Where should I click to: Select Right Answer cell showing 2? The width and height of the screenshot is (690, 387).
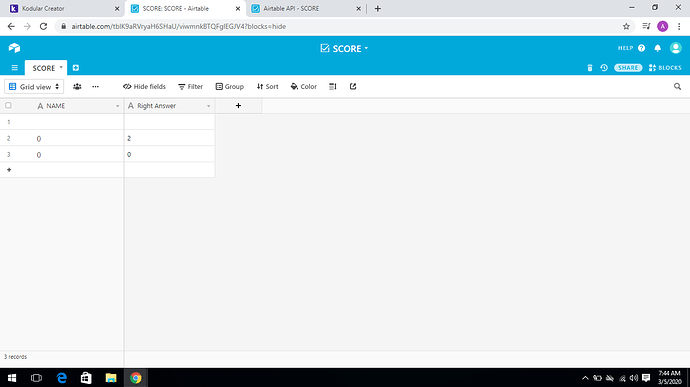pos(169,138)
